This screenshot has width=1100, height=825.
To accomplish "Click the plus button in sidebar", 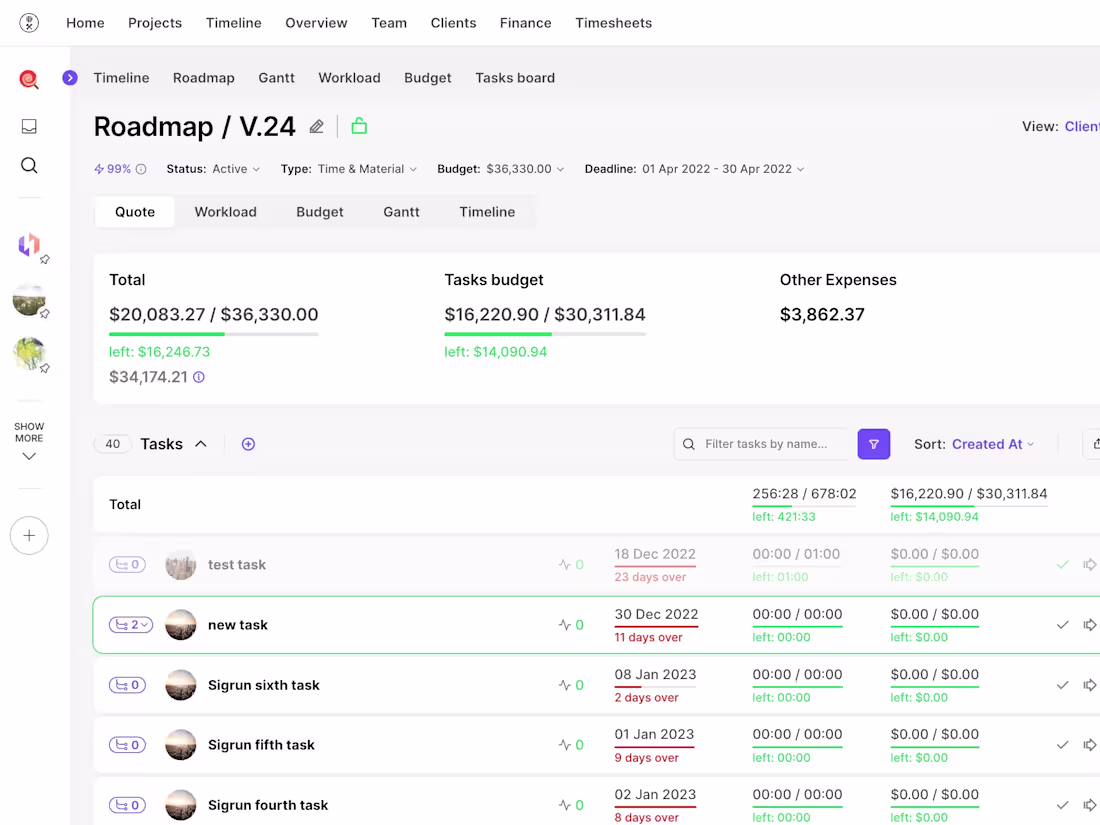I will [29, 536].
